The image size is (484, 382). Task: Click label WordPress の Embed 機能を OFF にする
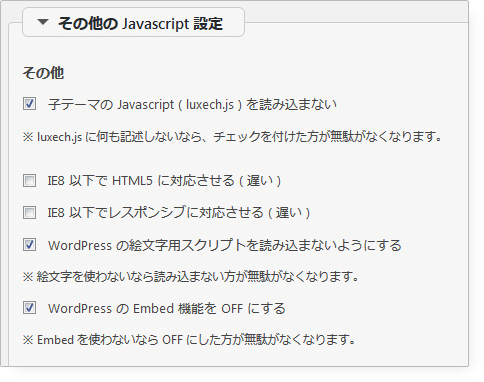coord(167,309)
